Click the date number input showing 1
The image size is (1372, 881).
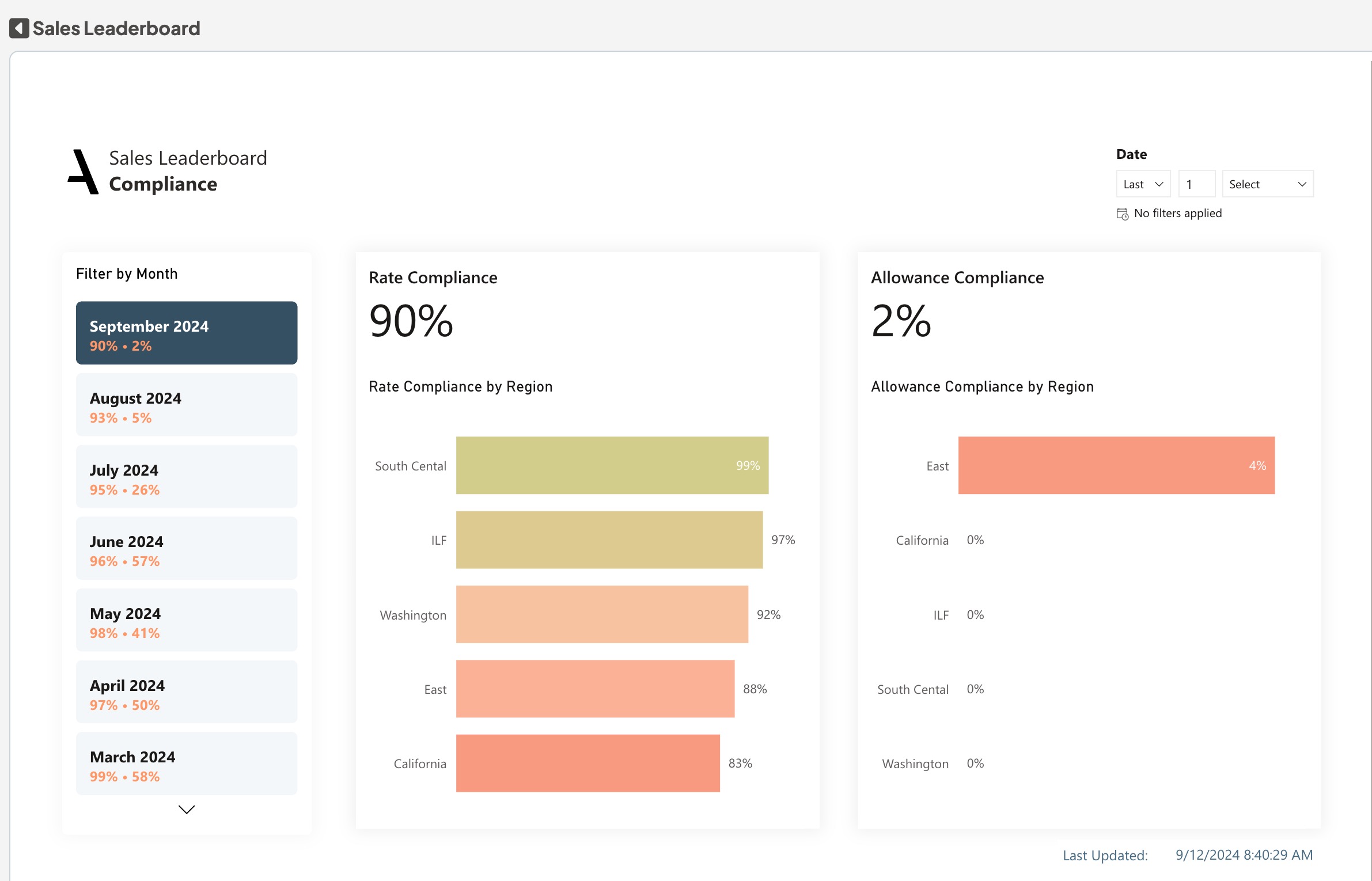(x=1196, y=184)
